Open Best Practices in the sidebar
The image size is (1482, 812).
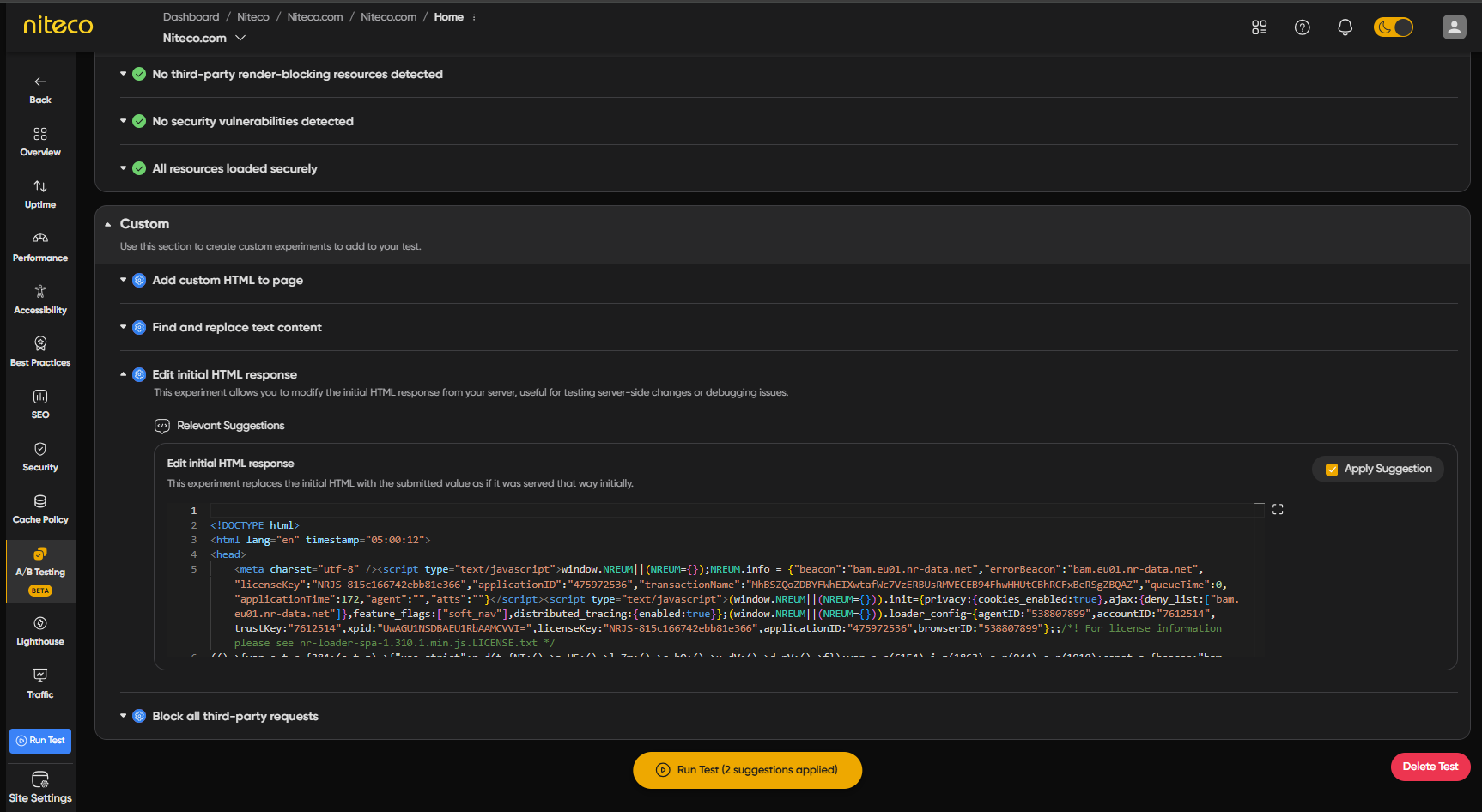click(40, 352)
